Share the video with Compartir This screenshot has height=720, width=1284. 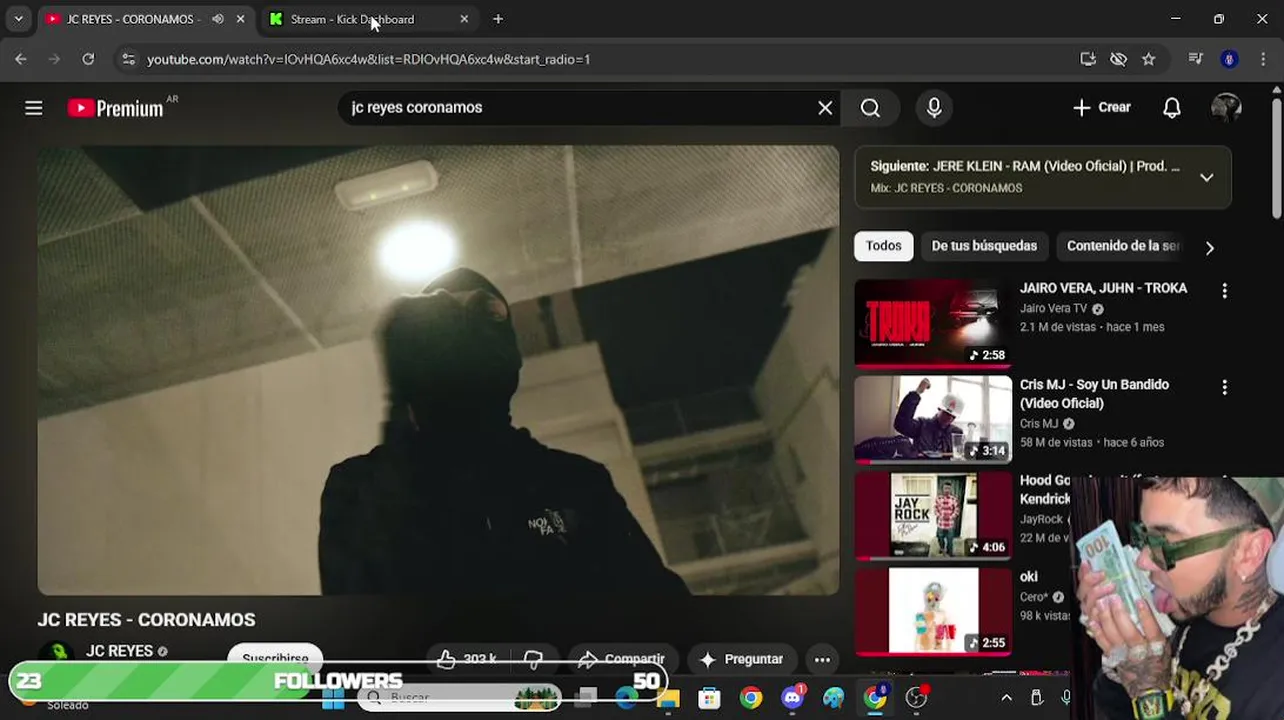click(621, 659)
